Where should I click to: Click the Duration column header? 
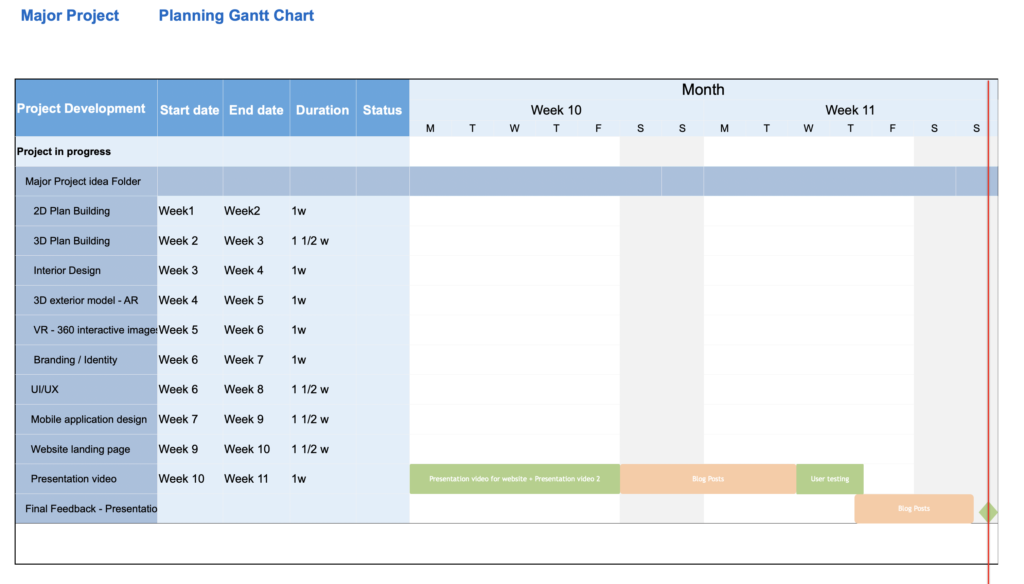point(323,110)
